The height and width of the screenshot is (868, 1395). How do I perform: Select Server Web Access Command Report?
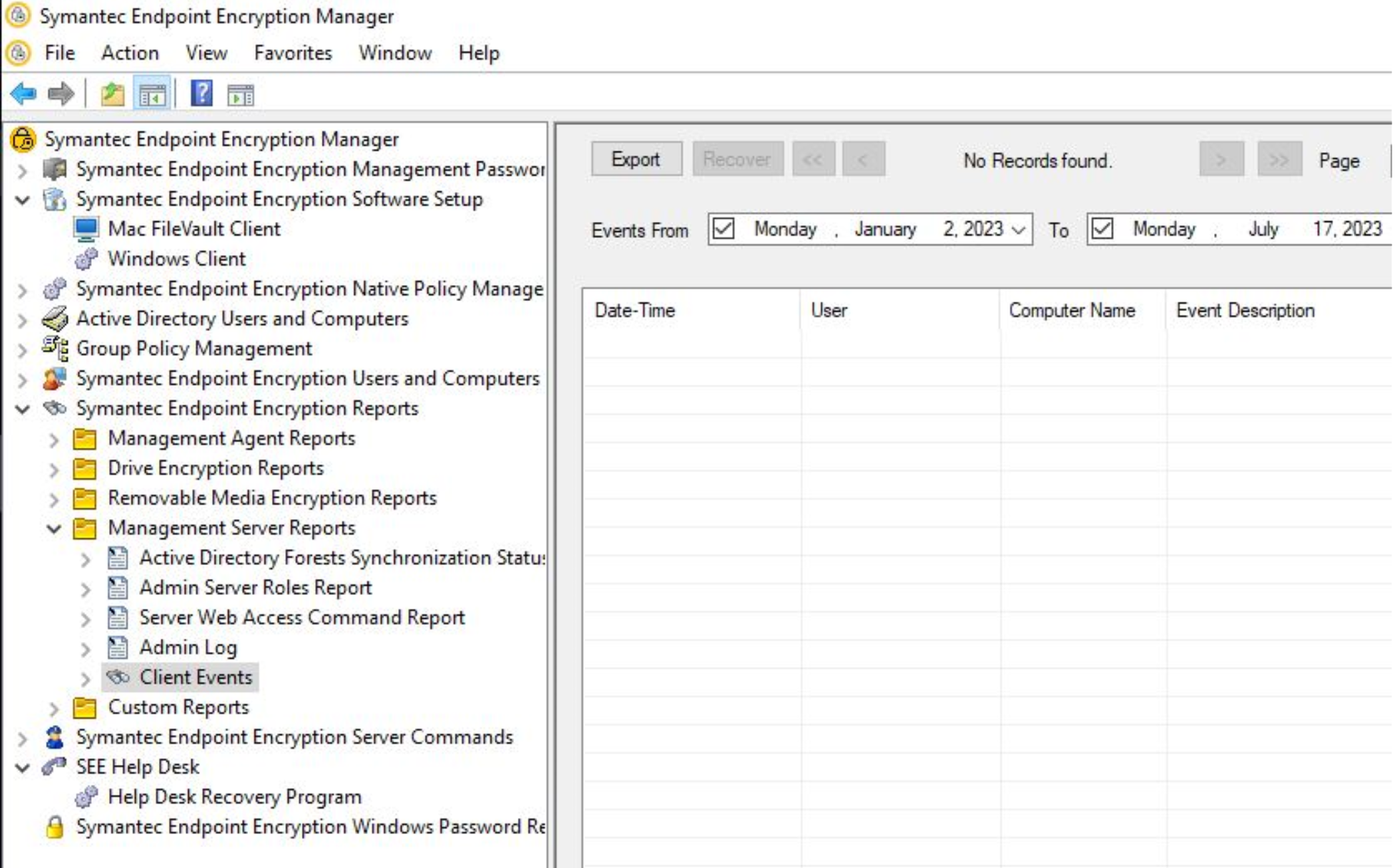302,617
